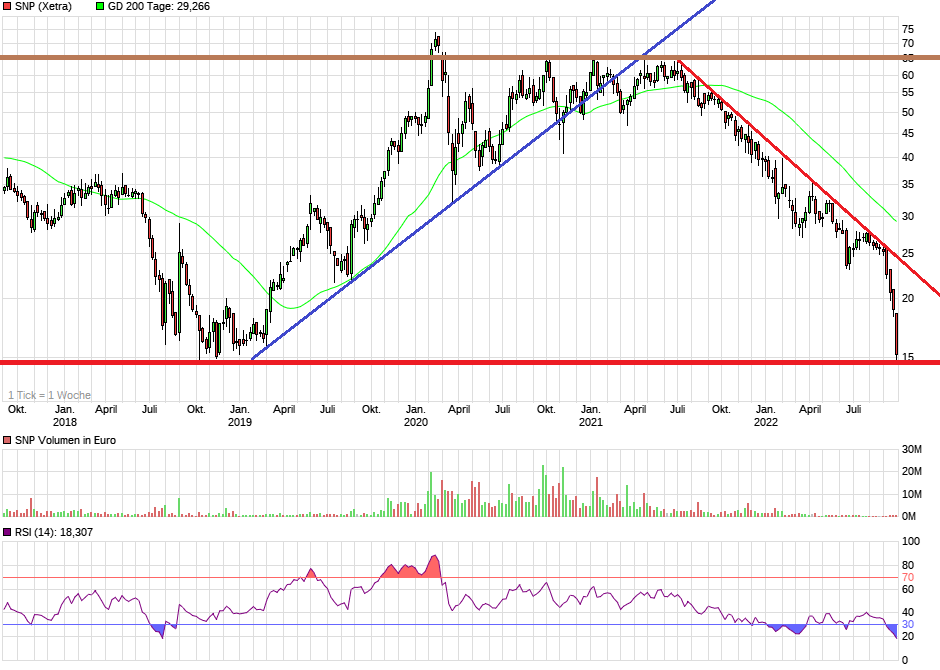940x670 pixels.
Task: Click the price axis value 40
Action: click(x=908, y=158)
